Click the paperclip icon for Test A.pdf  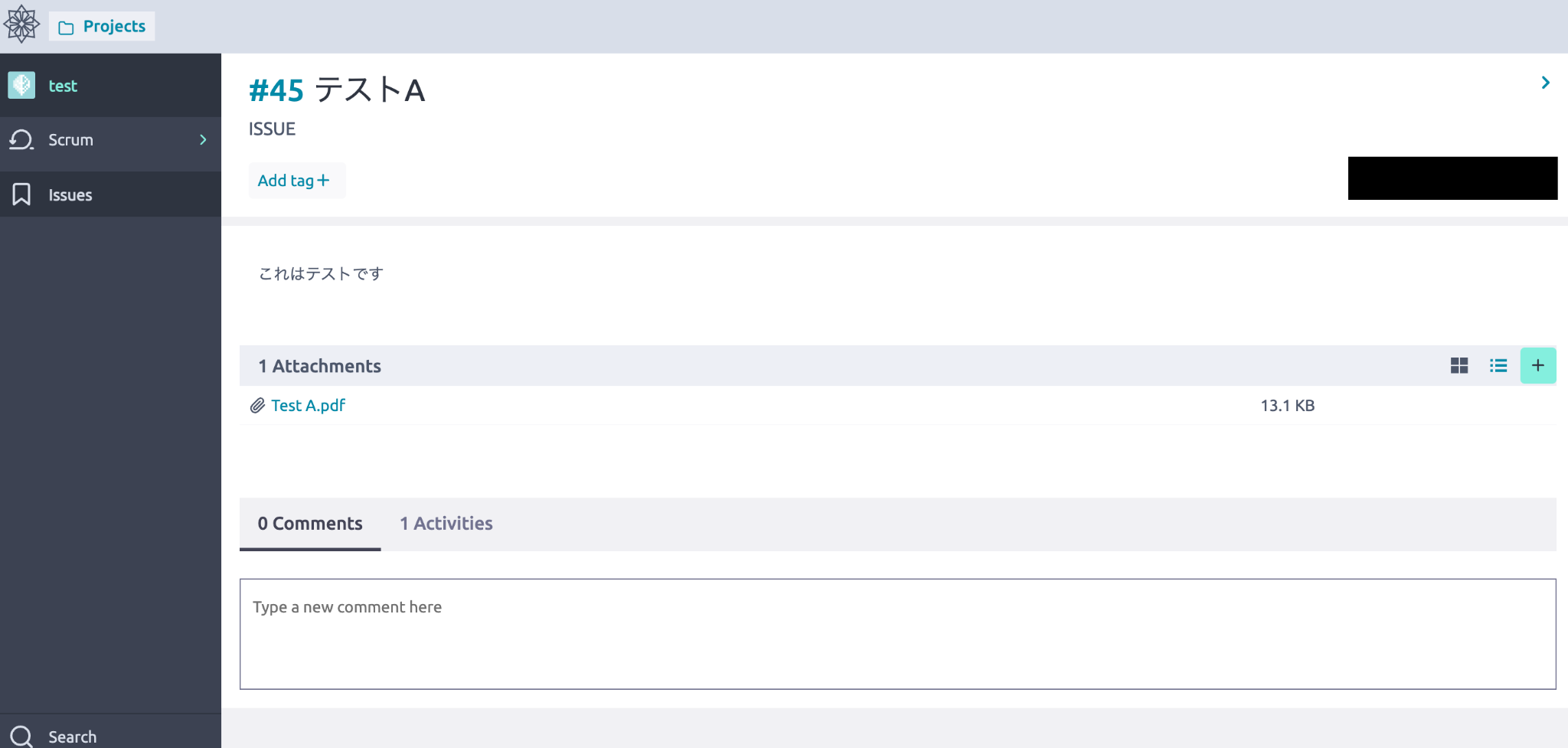257,406
